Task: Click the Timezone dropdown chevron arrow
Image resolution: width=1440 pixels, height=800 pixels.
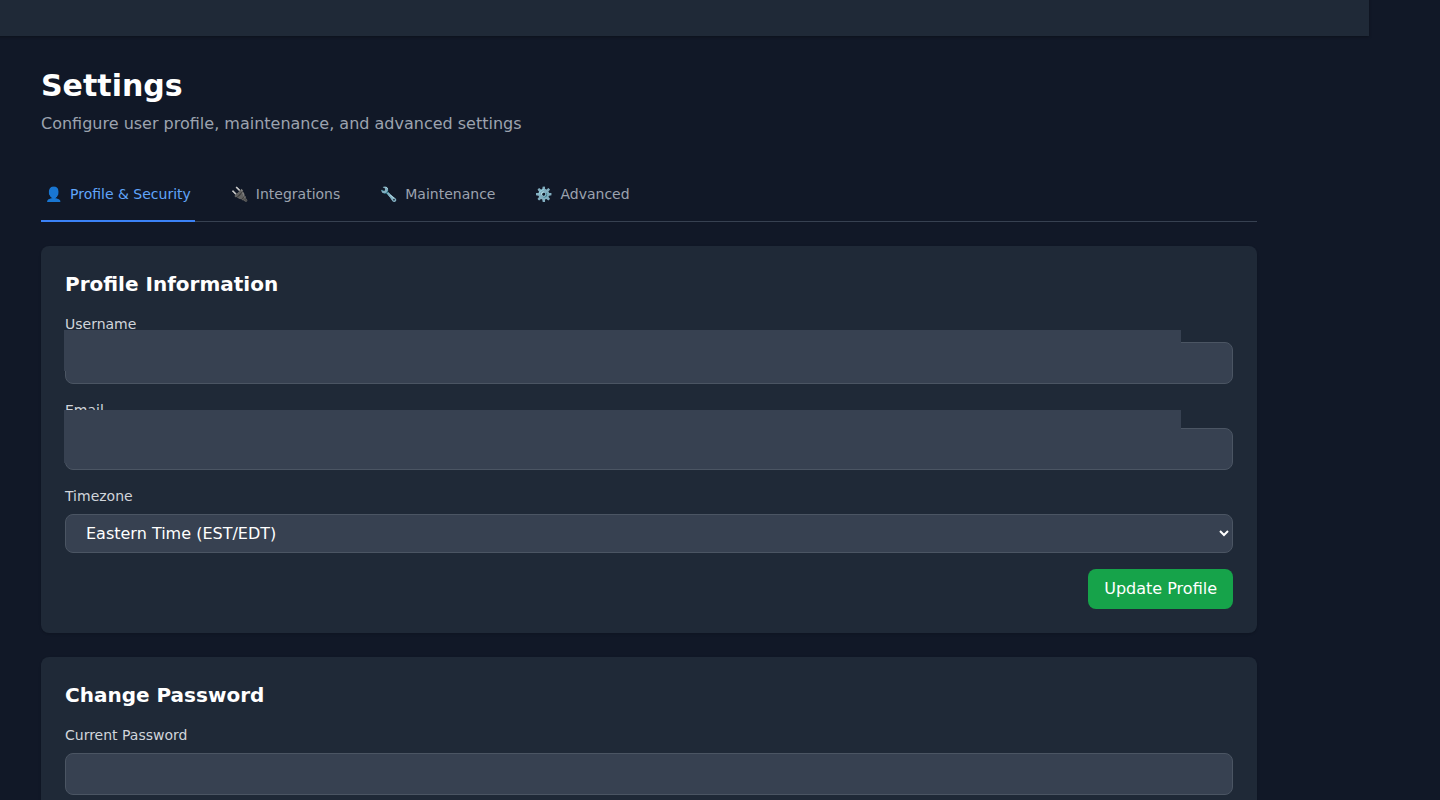Action: pos(1223,534)
